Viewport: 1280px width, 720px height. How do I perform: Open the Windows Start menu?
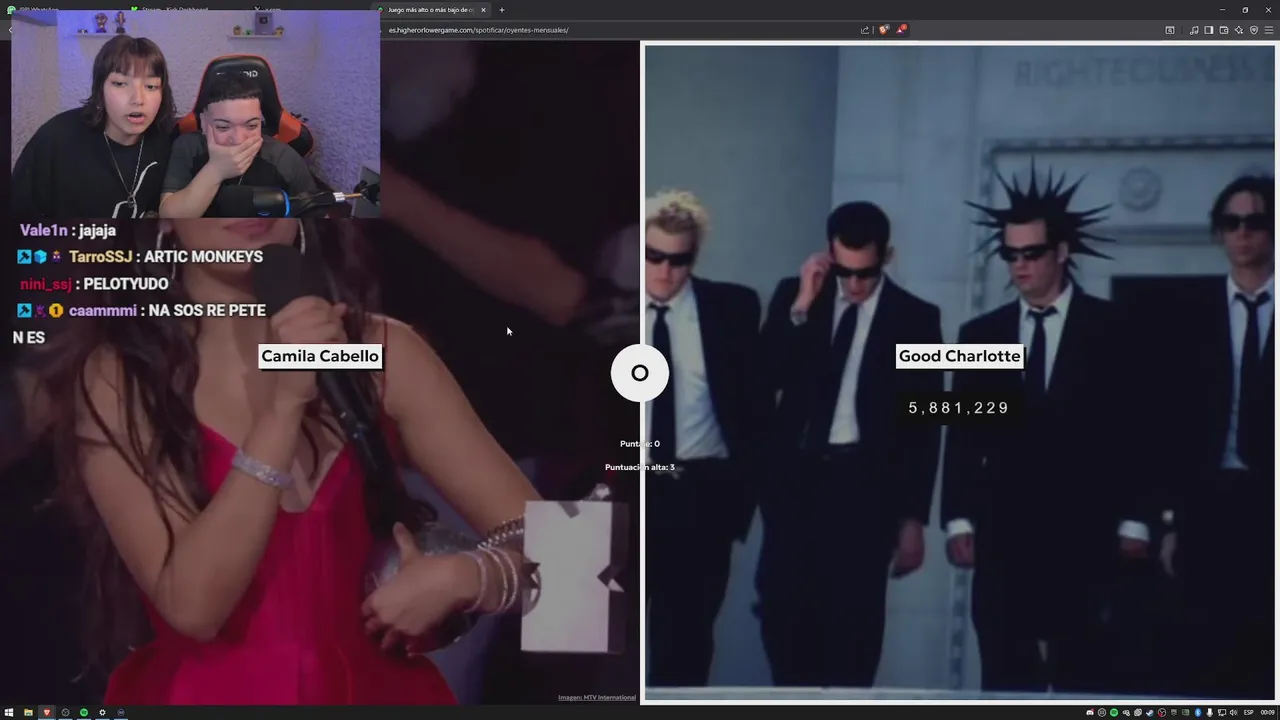pyautogui.click(x=9, y=712)
